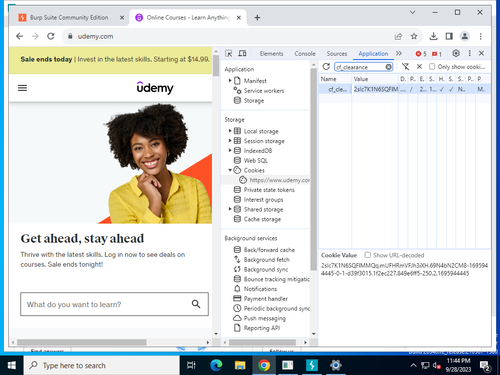The height and width of the screenshot is (375, 500).
Task: Open the Chrome tab search dropdown
Action: [x=412, y=12]
